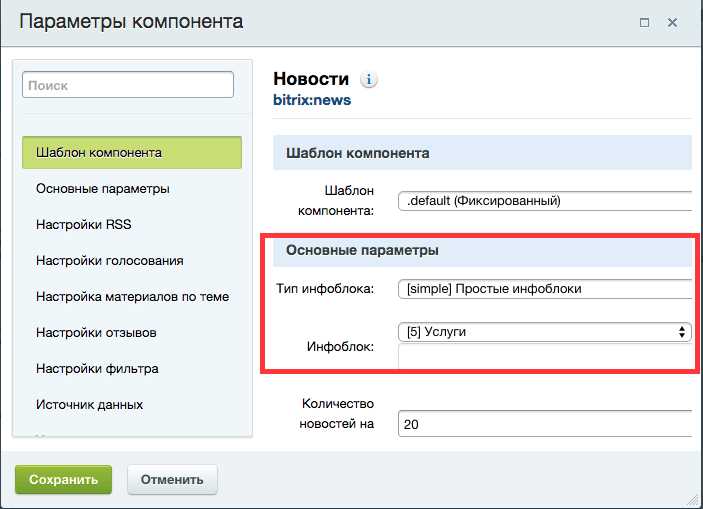Click the resize grip in the dialog corner
The image size is (703, 509).
tap(692, 499)
